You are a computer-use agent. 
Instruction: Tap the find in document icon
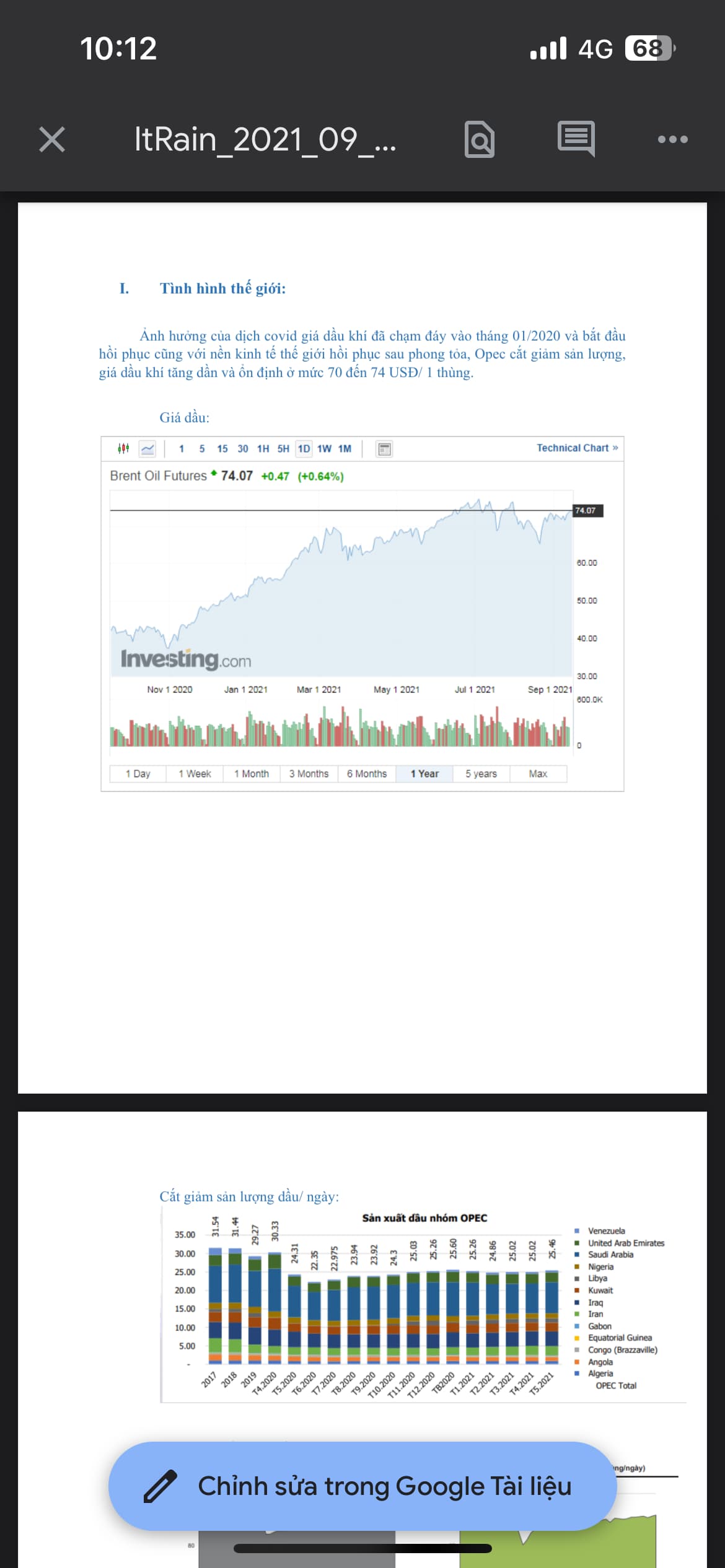click(479, 139)
